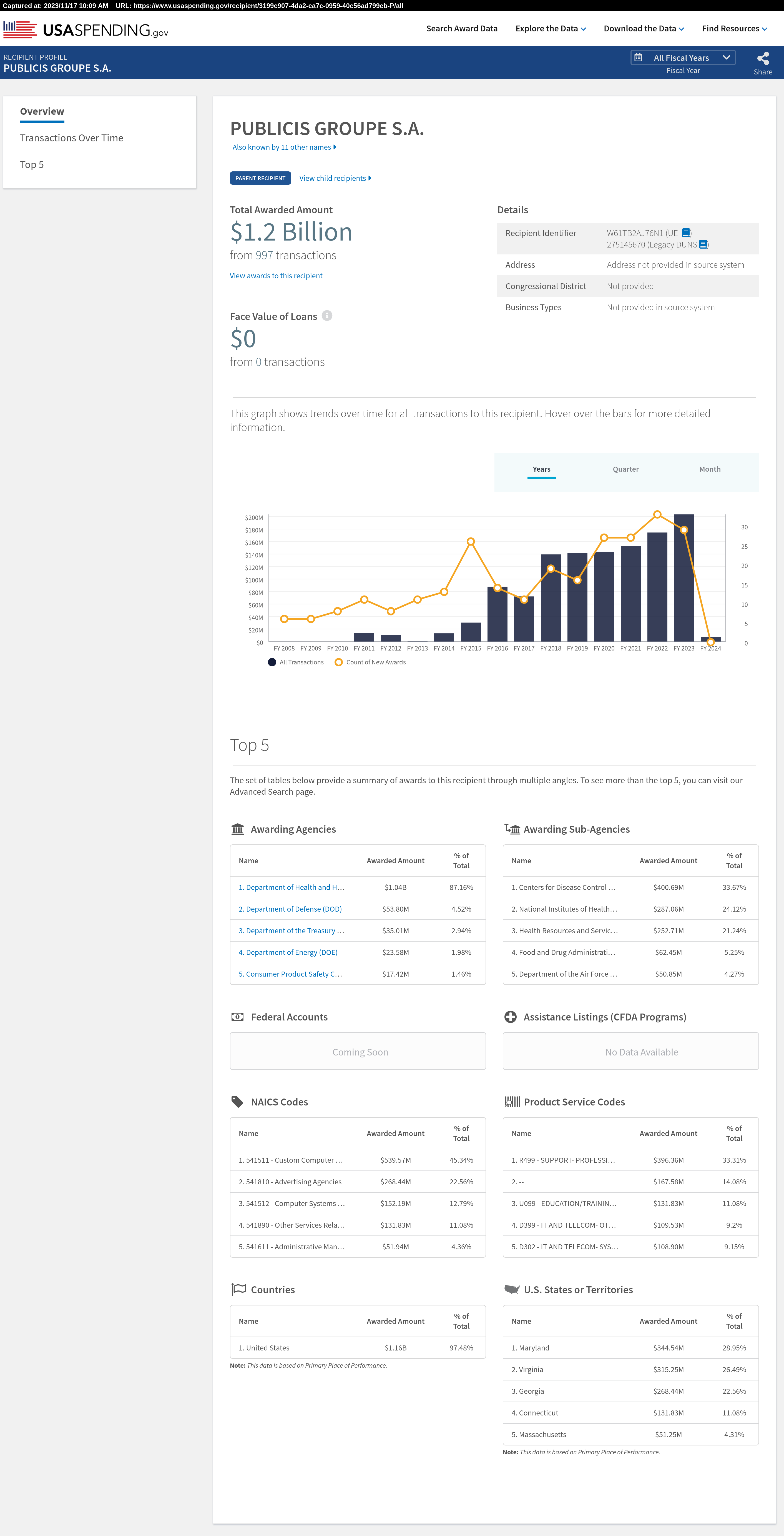Open Search Award Data
The image size is (784, 1536).
[461, 29]
